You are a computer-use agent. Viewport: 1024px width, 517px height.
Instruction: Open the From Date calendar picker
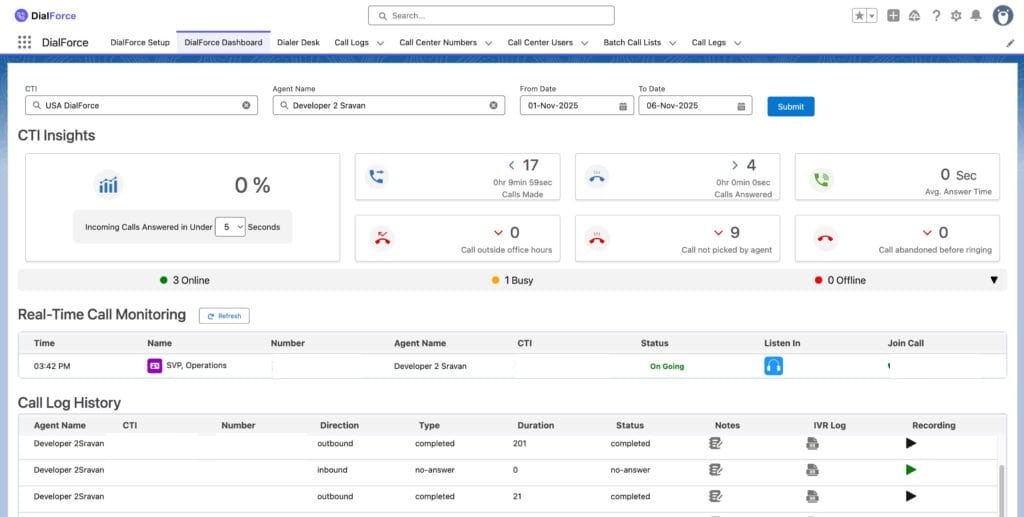point(623,106)
